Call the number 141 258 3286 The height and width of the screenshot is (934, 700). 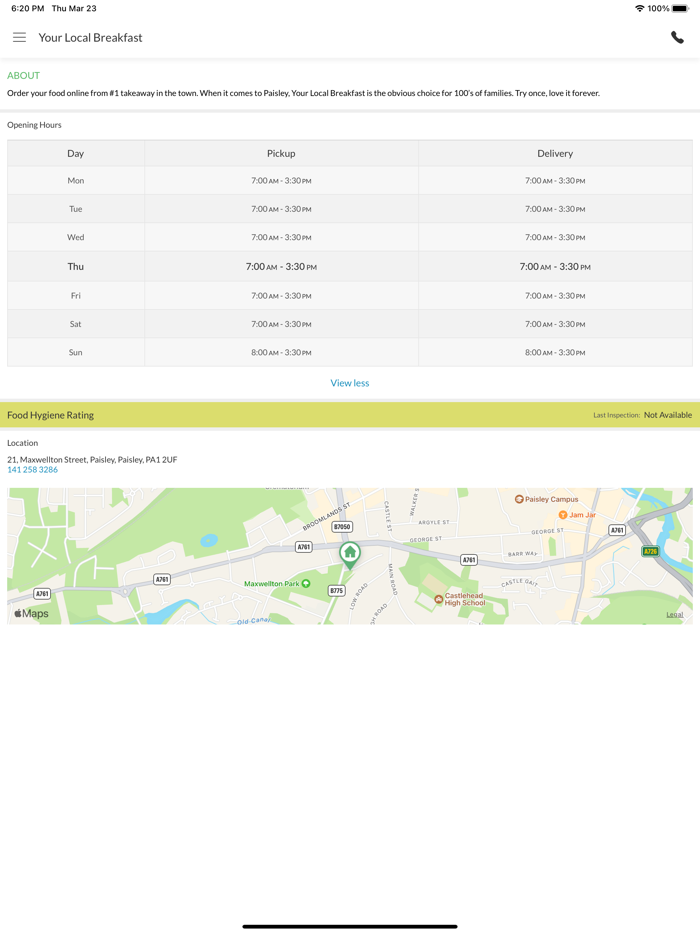coord(32,469)
